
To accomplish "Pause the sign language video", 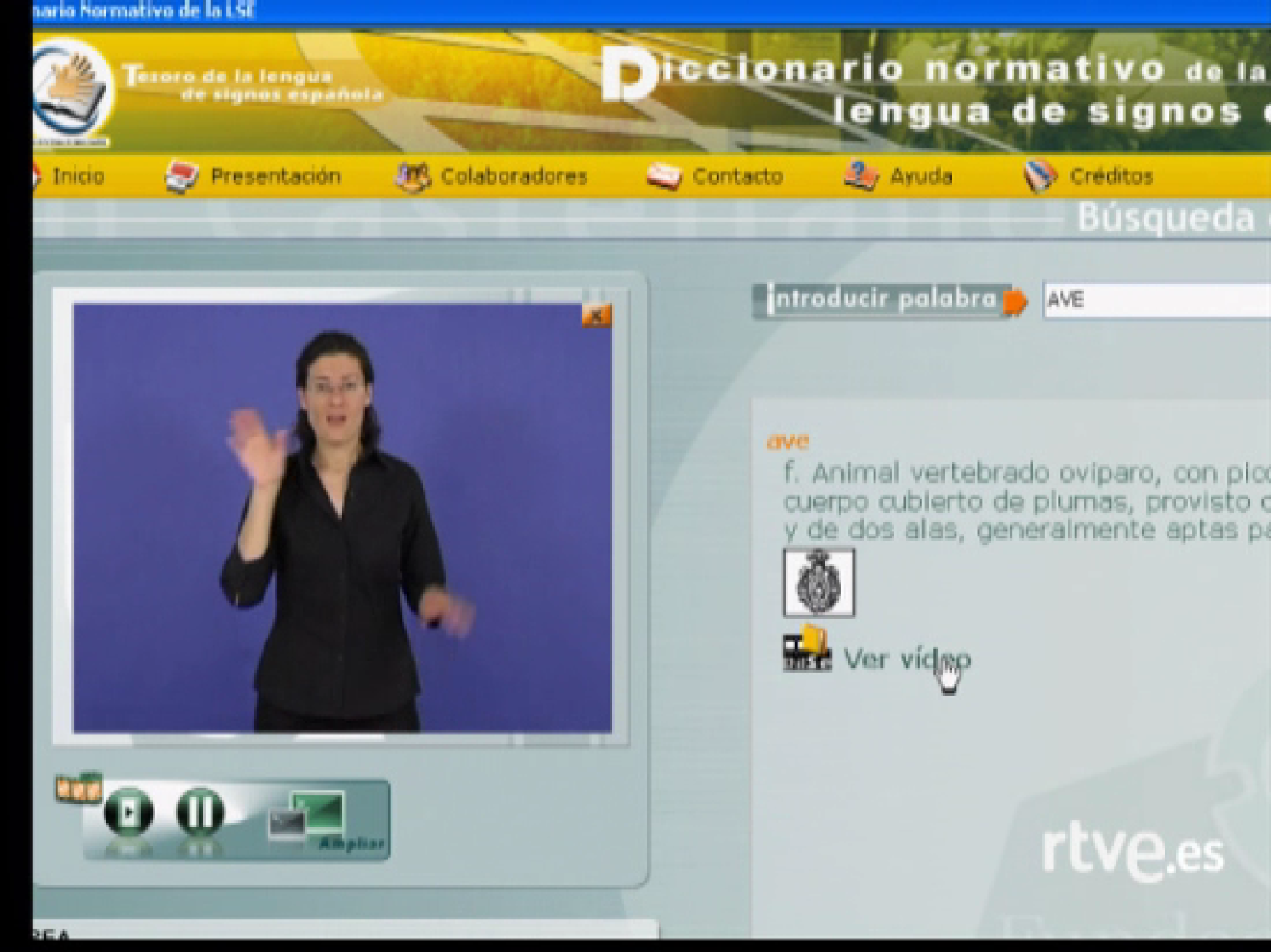I will [x=199, y=811].
